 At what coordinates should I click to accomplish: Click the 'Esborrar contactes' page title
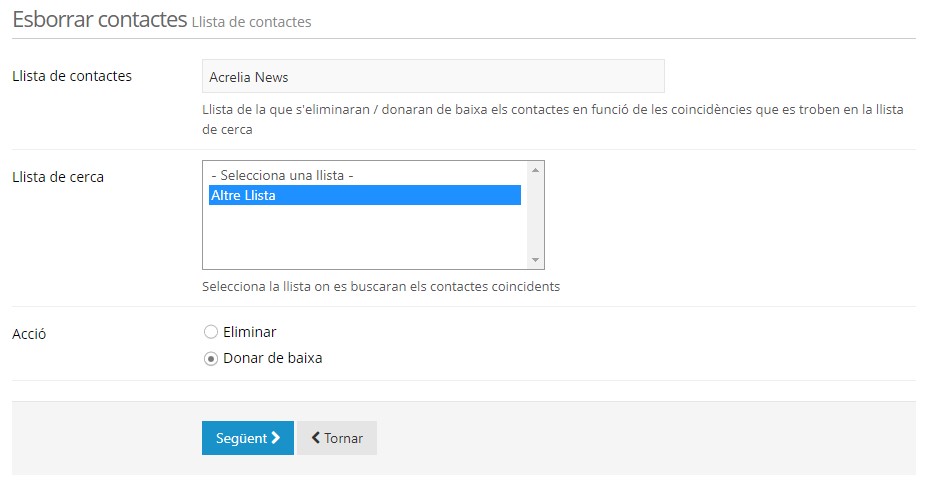click(x=99, y=20)
